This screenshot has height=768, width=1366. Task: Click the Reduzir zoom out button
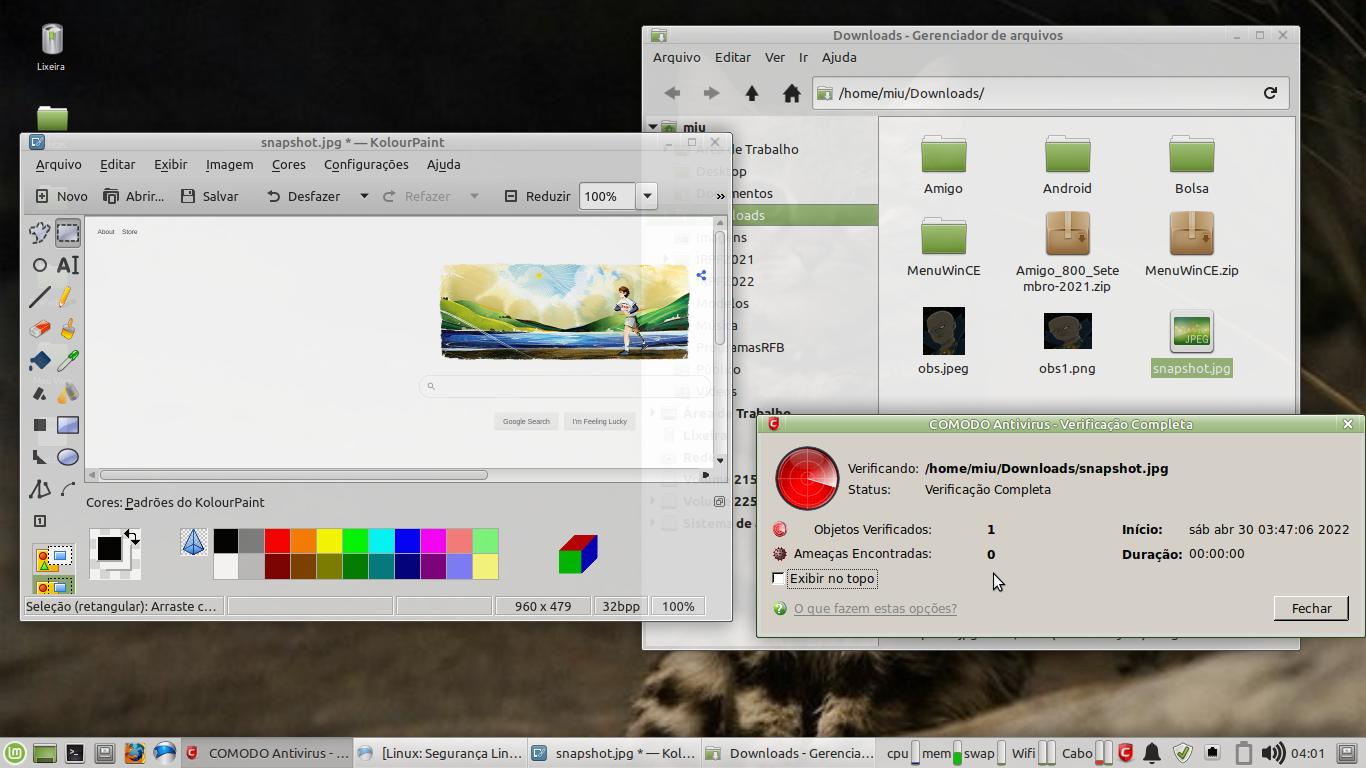[537, 196]
